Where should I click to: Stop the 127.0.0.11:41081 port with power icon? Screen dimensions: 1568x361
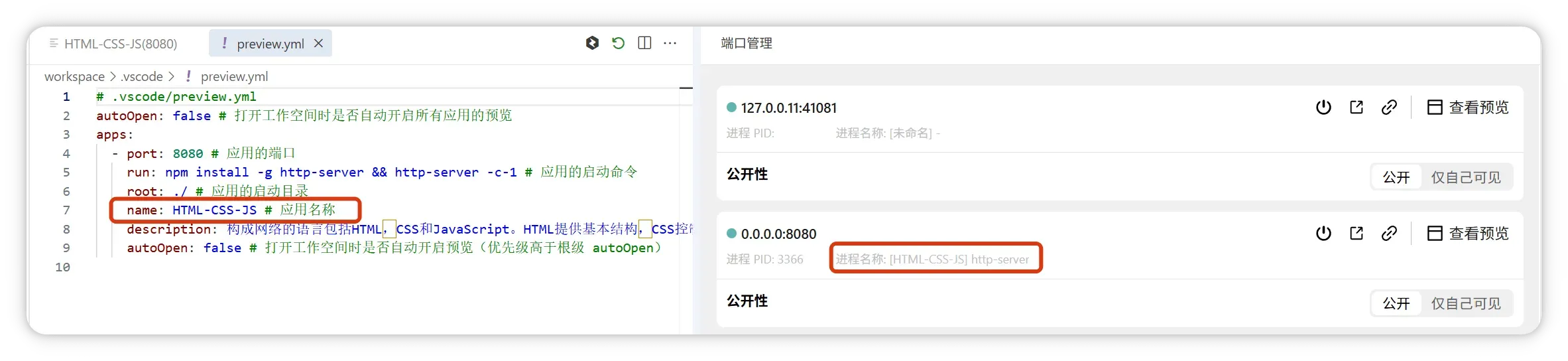click(1323, 108)
